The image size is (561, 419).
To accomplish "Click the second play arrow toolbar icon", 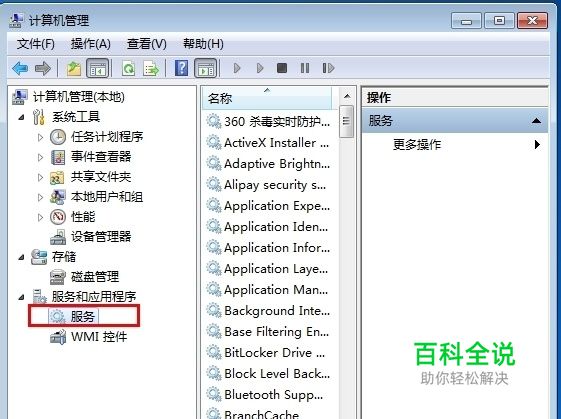I will (x=260, y=68).
